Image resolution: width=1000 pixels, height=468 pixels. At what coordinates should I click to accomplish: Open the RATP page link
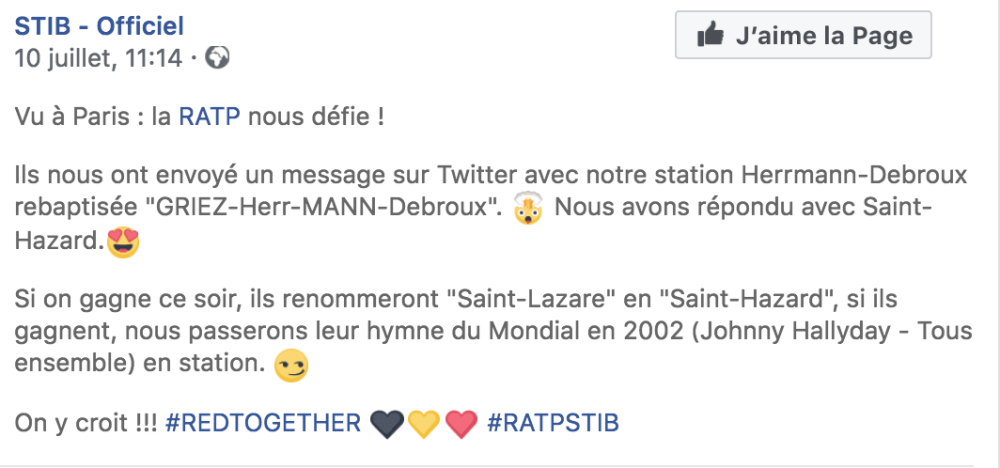(210, 117)
